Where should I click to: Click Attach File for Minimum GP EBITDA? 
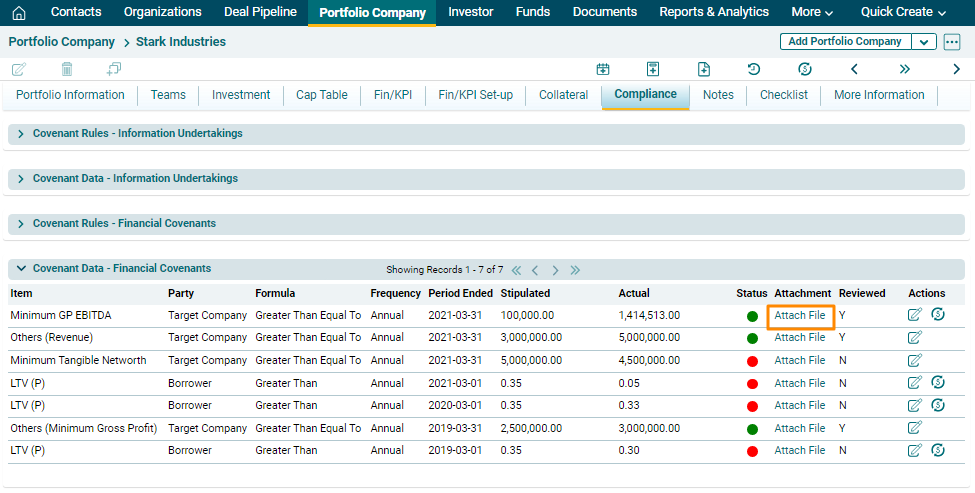click(x=800, y=316)
